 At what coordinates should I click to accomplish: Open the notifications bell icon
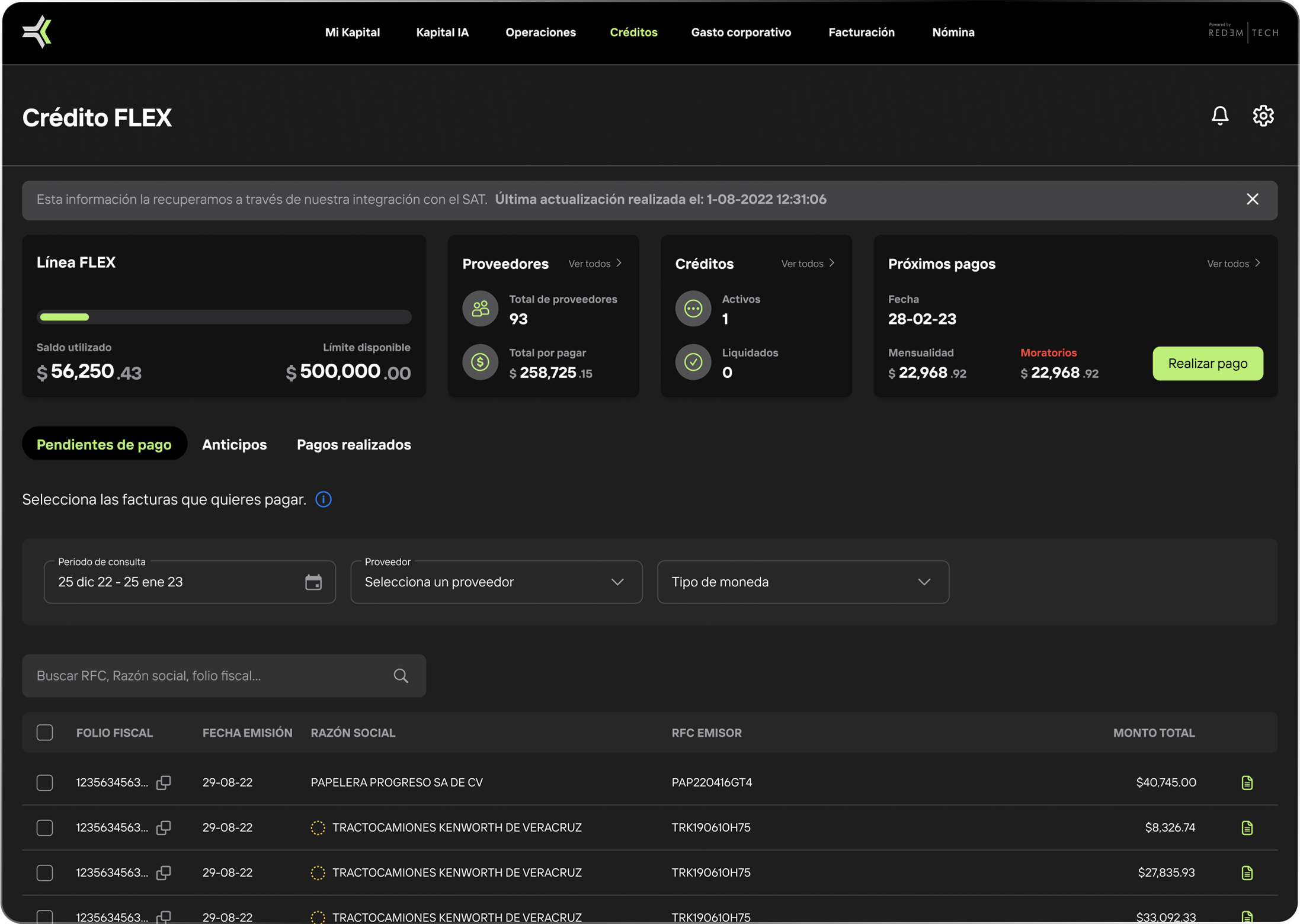click(x=1219, y=115)
